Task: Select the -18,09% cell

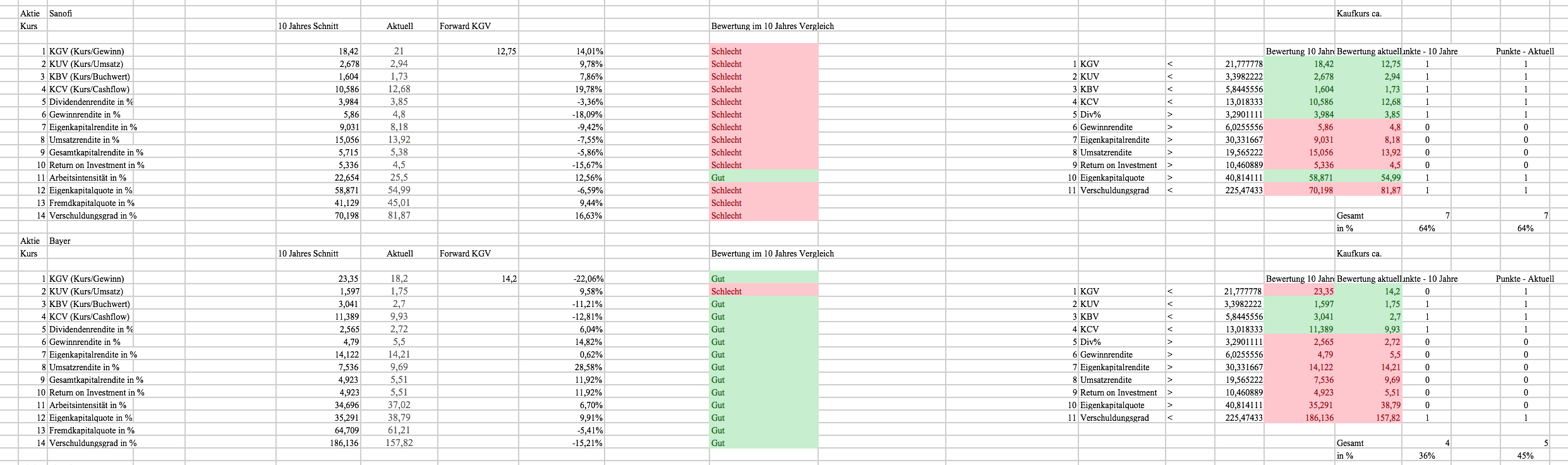Action: pyautogui.click(x=587, y=114)
